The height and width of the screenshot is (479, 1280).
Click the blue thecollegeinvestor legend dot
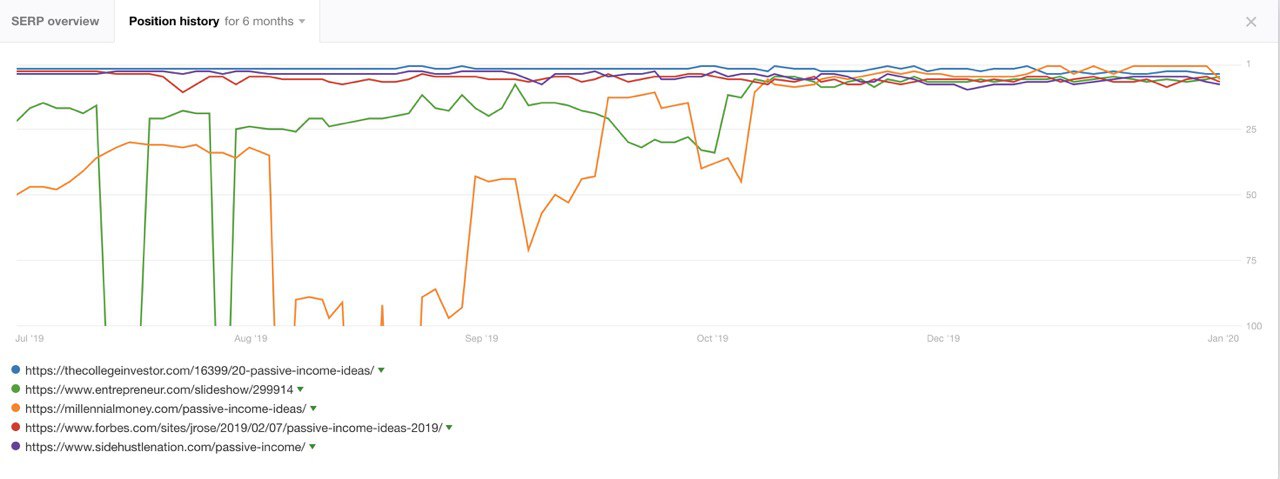tap(15, 370)
